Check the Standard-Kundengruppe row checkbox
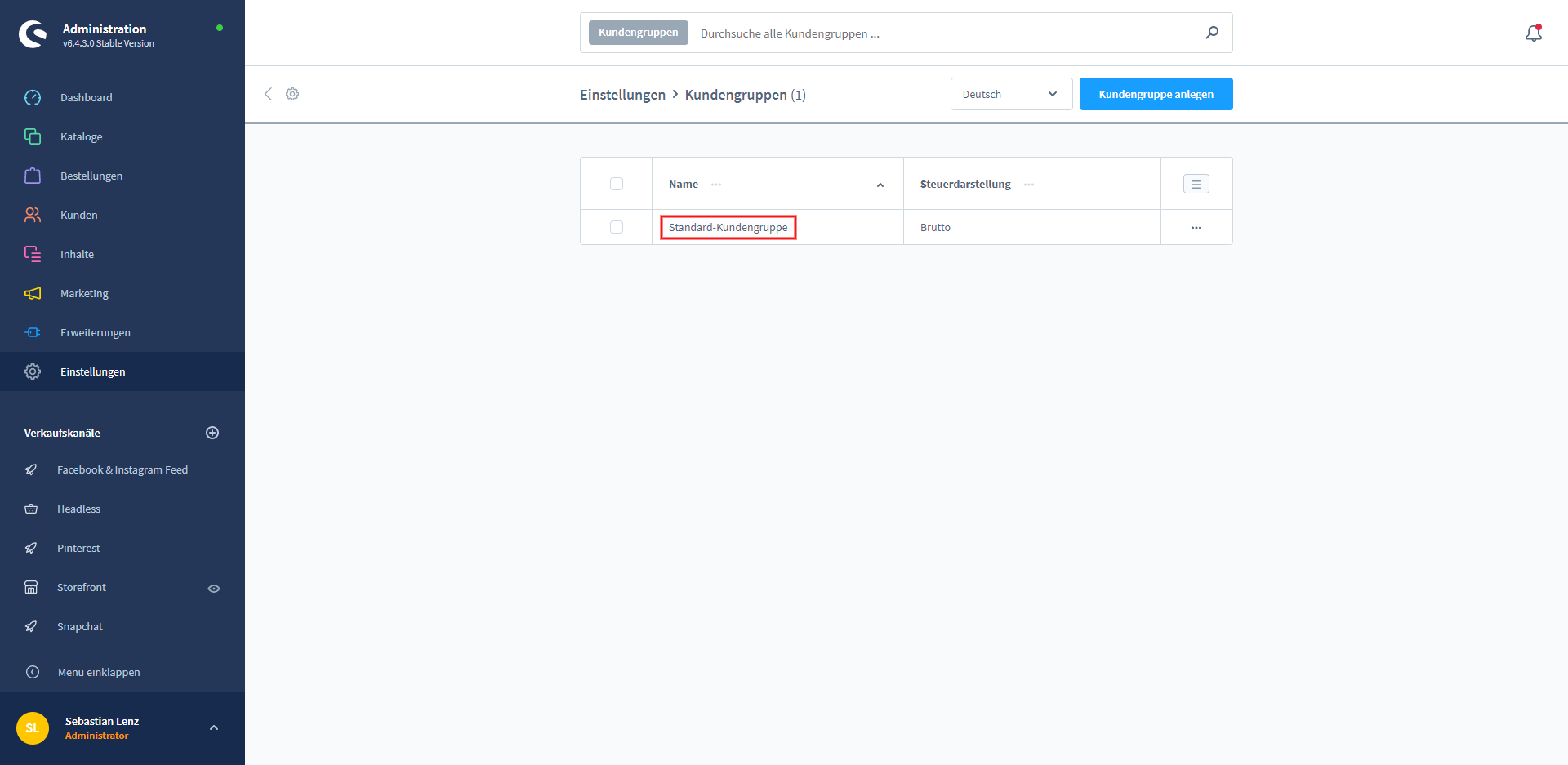1568x765 pixels. tap(617, 227)
